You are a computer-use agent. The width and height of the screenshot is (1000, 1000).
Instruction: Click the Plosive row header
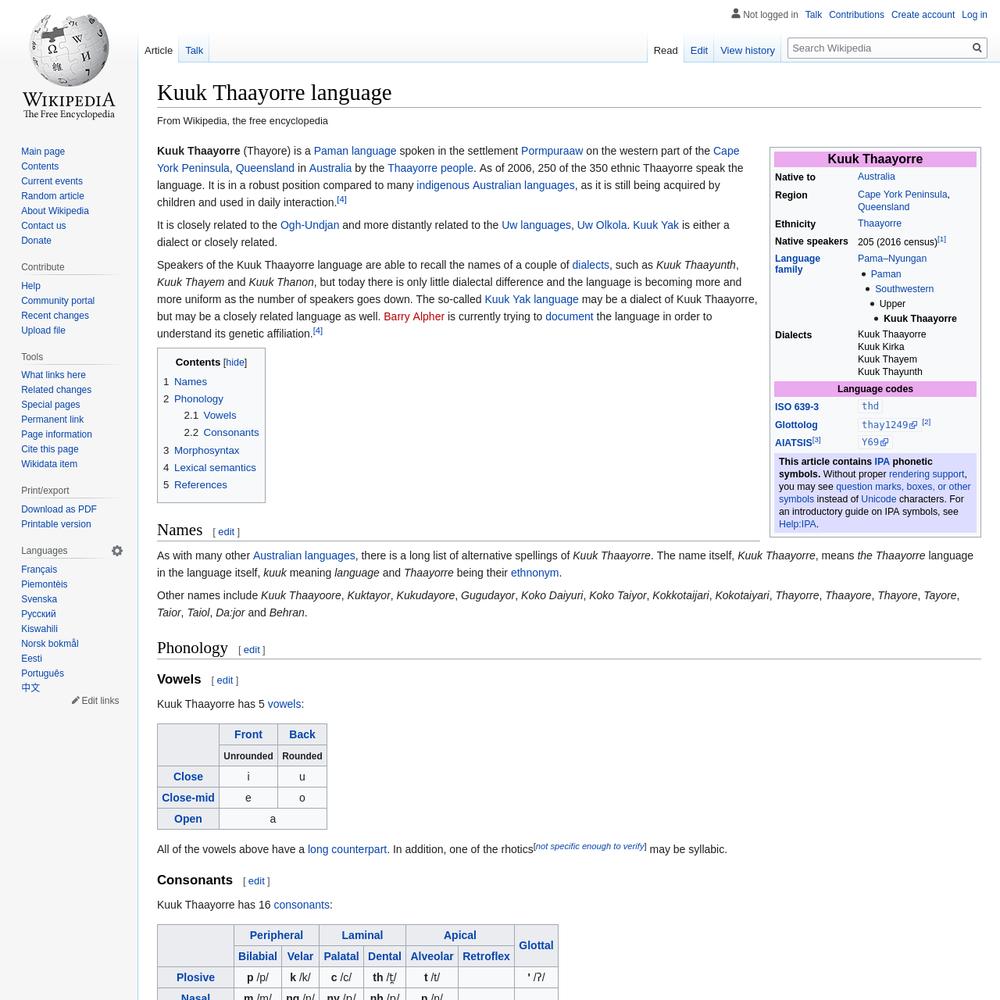pyautogui.click(x=195, y=978)
